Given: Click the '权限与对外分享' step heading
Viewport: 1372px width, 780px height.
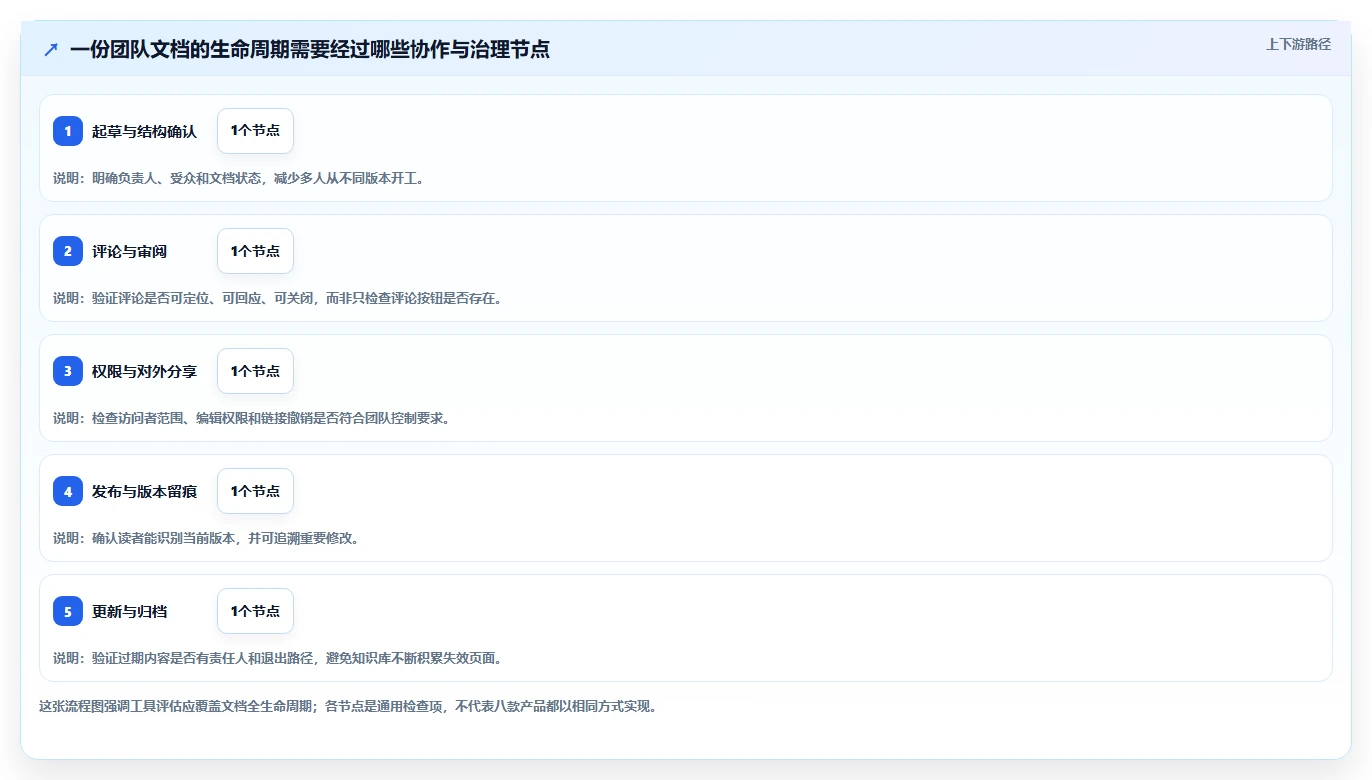Looking at the screenshot, I should [145, 371].
